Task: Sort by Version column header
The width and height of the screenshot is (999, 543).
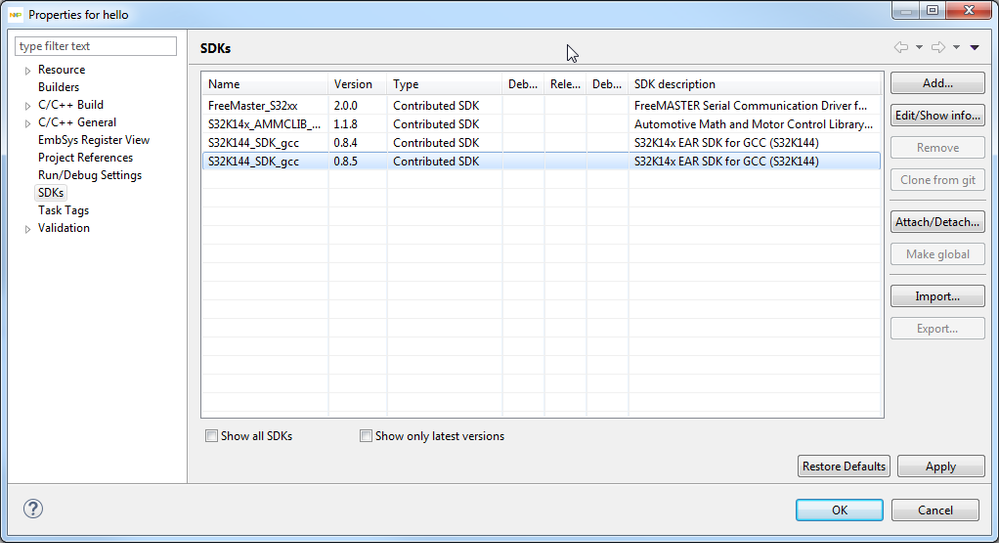Action: pos(357,84)
